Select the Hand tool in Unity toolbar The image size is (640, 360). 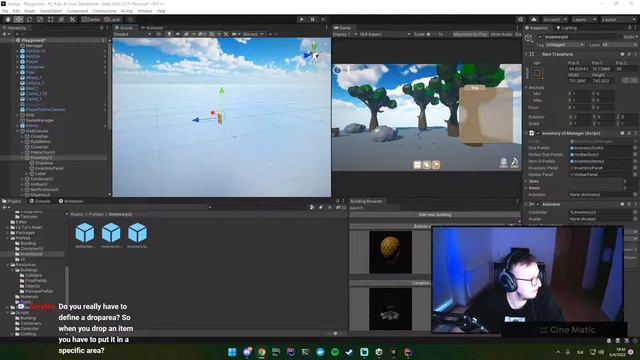[8, 19]
